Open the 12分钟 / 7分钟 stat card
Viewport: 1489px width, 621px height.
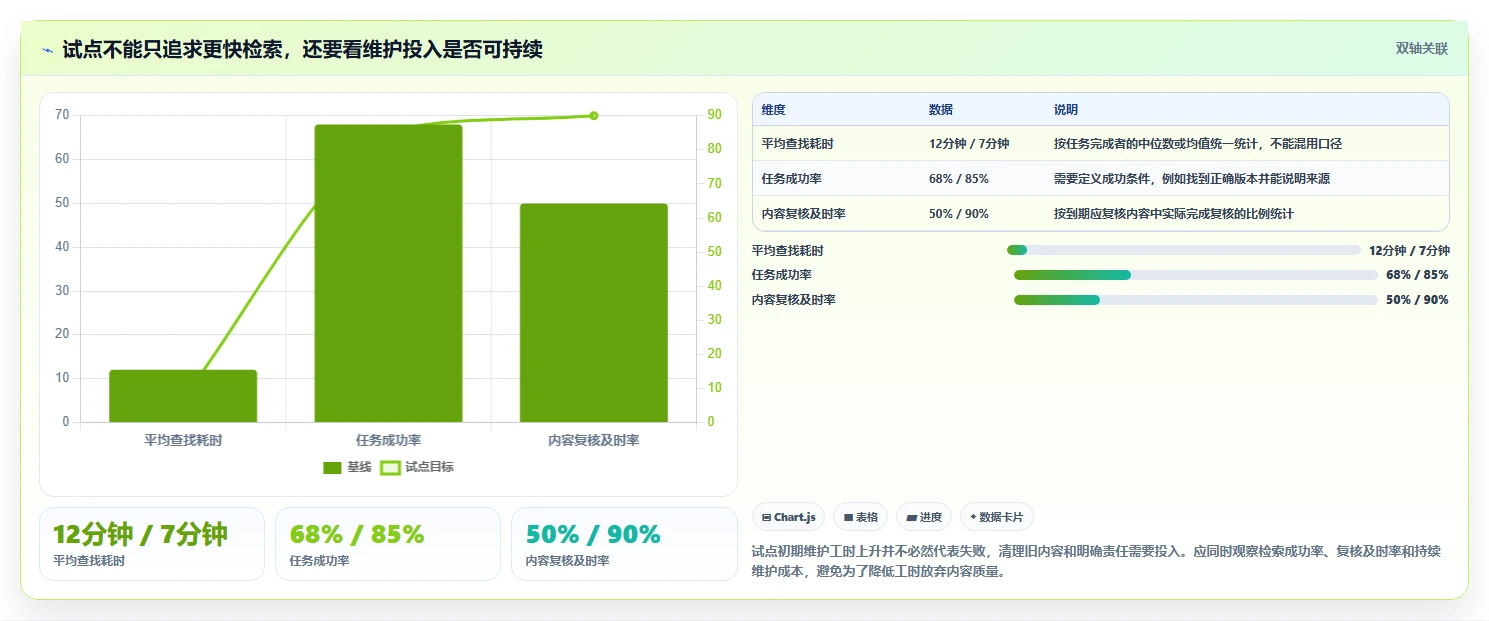pyautogui.click(x=152, y=544)
